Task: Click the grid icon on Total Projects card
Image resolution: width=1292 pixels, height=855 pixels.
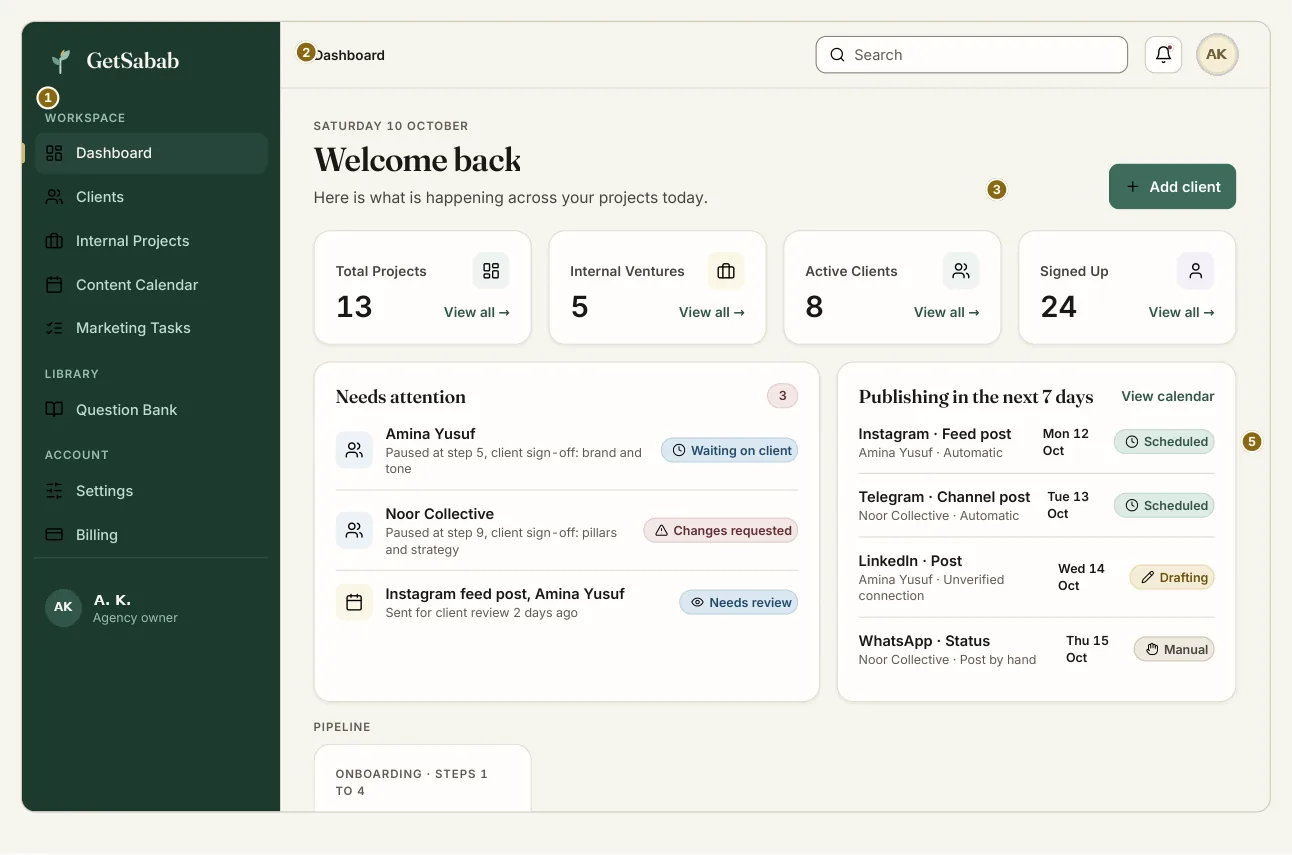Action: (x=491, y=271)
